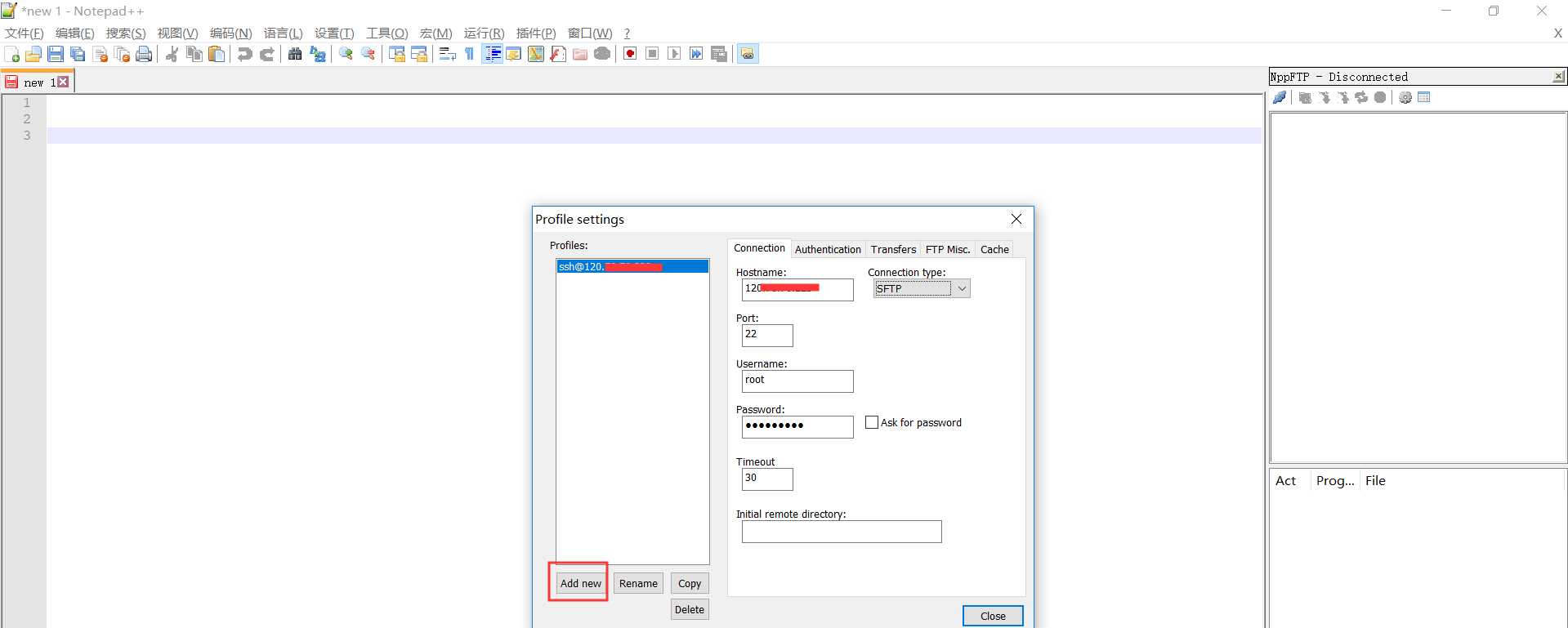
Task: Open NppFTP settings gear icon
Action: click(x=1405, y=97)
